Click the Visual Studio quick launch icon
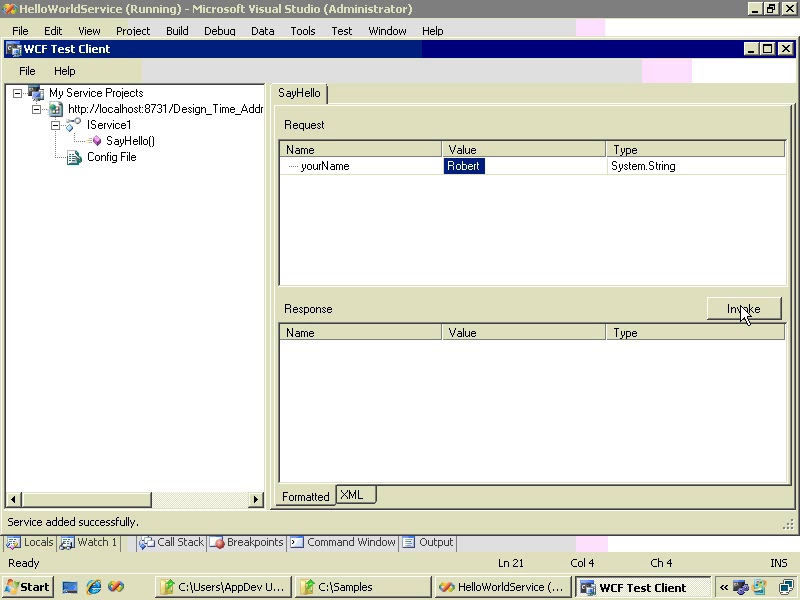Viewport: 800px width, 600px height. pyautogui.click(x=116, y=587)
